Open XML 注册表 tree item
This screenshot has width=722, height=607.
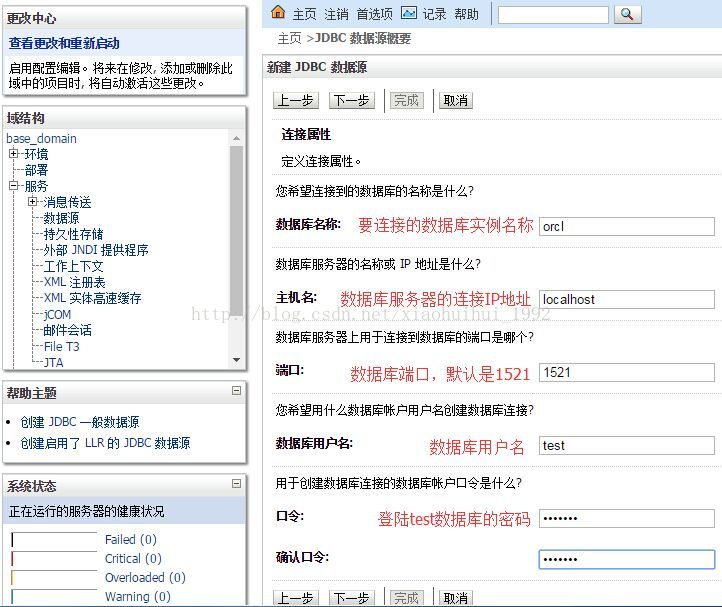point(75,282)
